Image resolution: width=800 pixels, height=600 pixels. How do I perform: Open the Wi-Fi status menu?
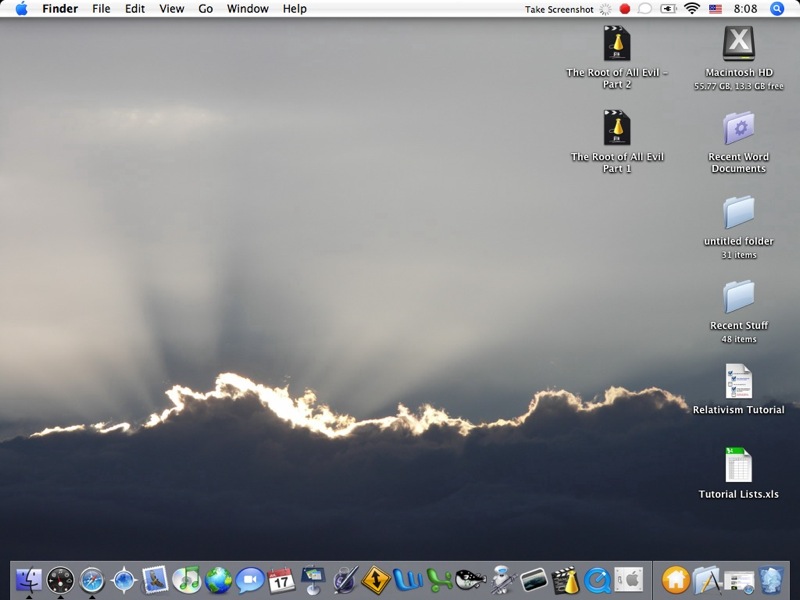point(691,9)
